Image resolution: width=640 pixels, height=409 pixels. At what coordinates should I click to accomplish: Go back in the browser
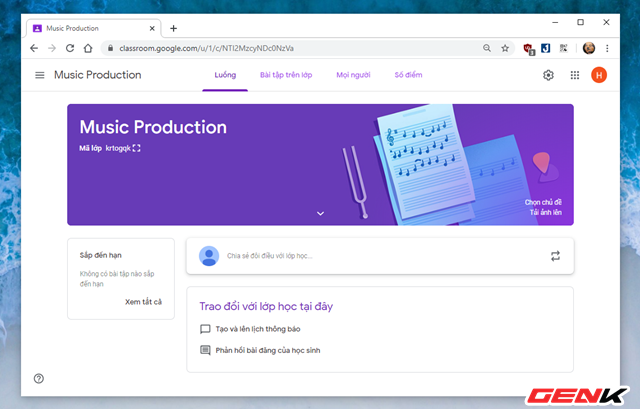pyautogui.click(x=34, y=48)
